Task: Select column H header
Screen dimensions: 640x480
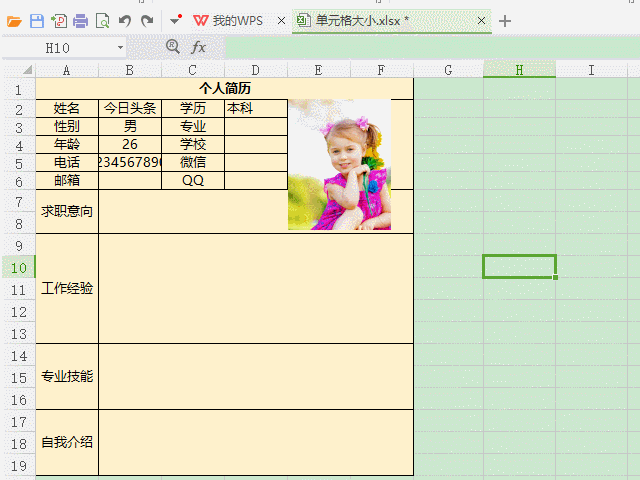Action: (x=519, y=70)
